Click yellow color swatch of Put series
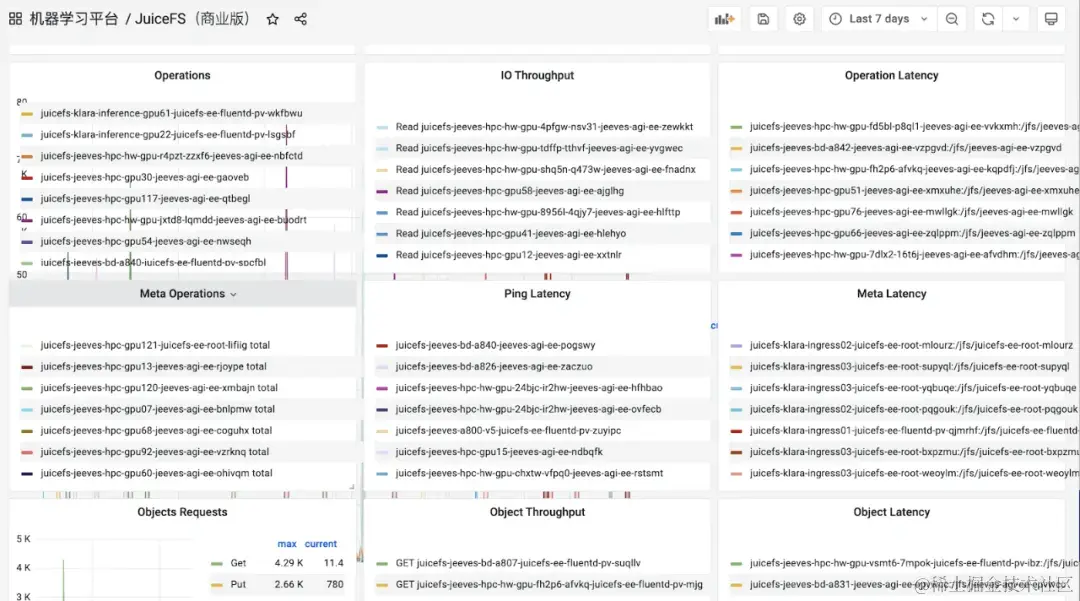The height and width of the screenshot is (601, 1080). [217, 585]
